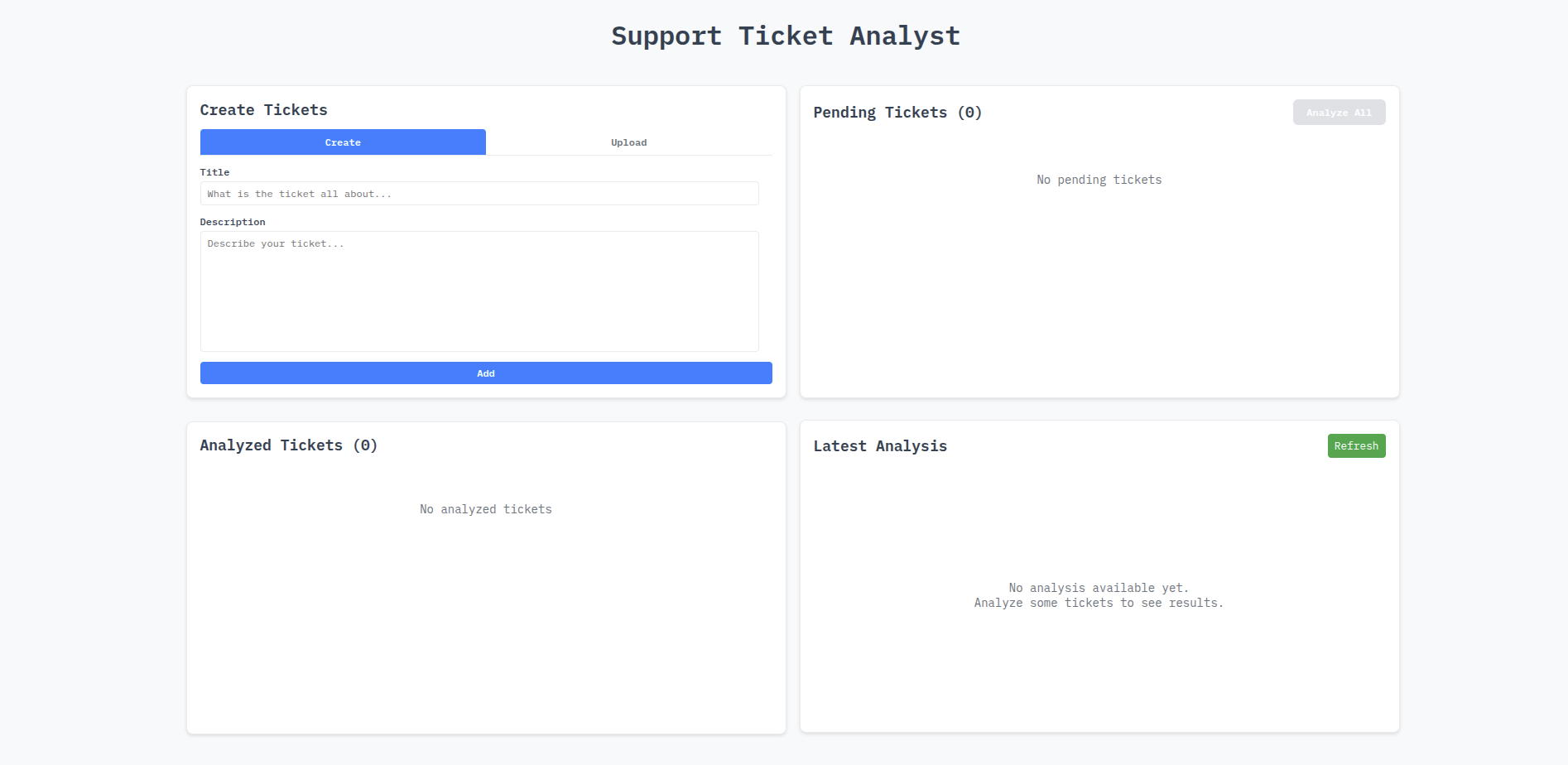1568x765 pixels.
Task: Switch to the Upload tab
Action: coord(628,142)
